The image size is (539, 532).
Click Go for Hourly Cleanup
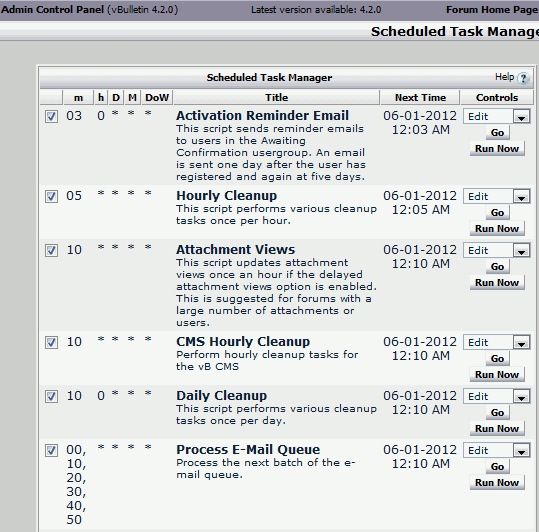tap(497, 212)
